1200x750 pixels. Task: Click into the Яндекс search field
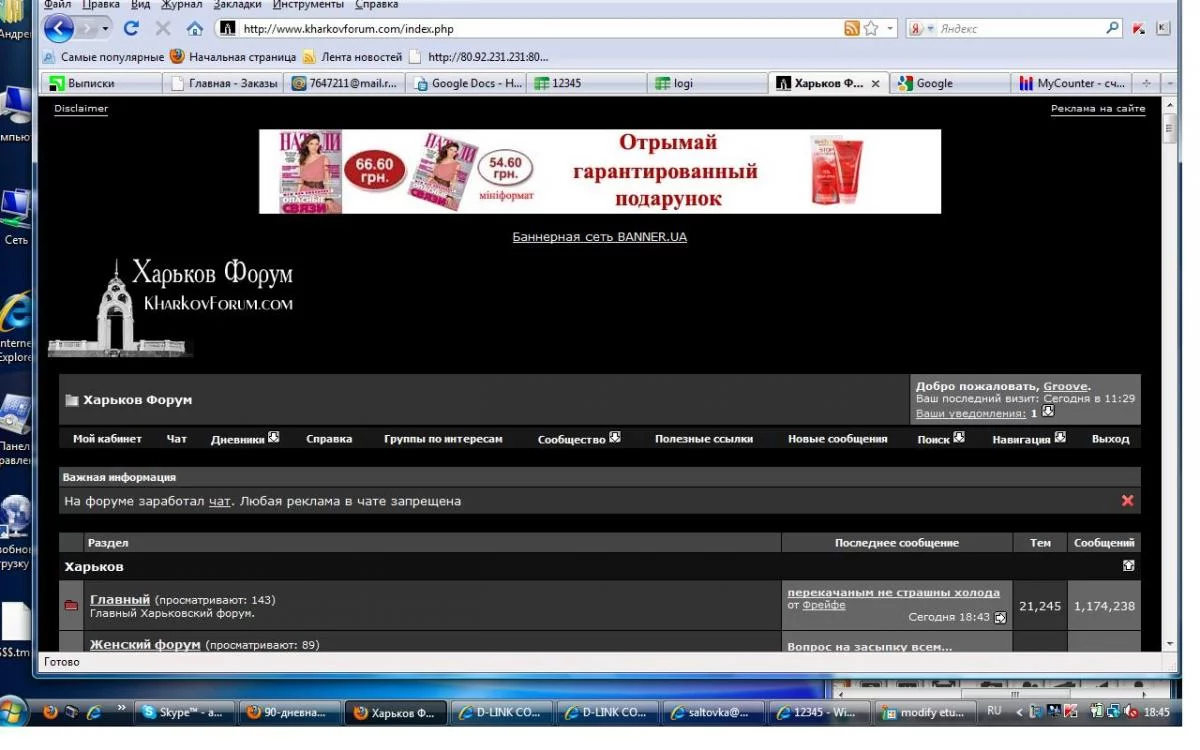pyautogui.click(x=1020, y=29)
